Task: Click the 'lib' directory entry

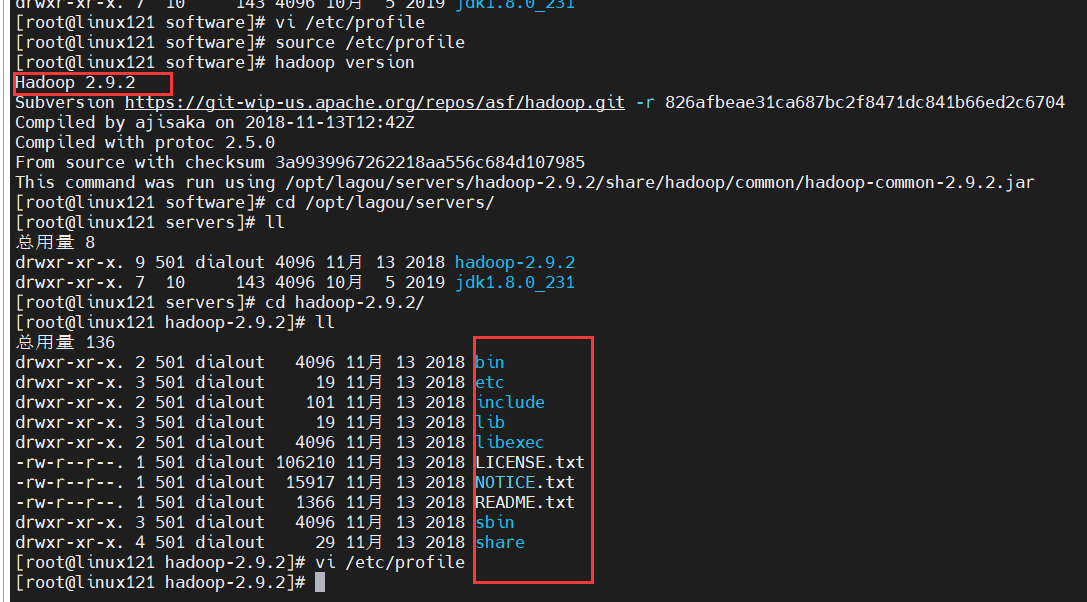Action: pyautogui.click(x=490, y=422)
